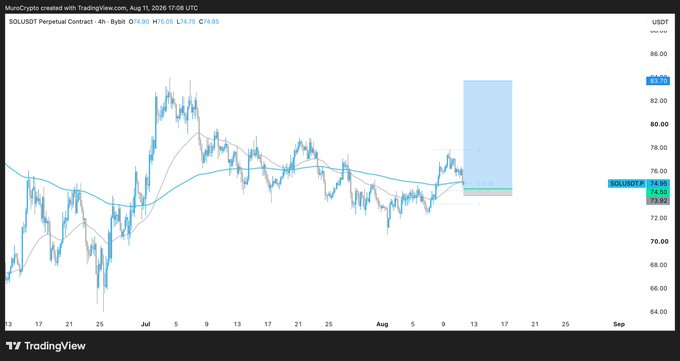Image resolution: width=680 pixels, height=361 pixels.
Task: Click the Aug label on time axis
Action: click(x=382, y=324)
